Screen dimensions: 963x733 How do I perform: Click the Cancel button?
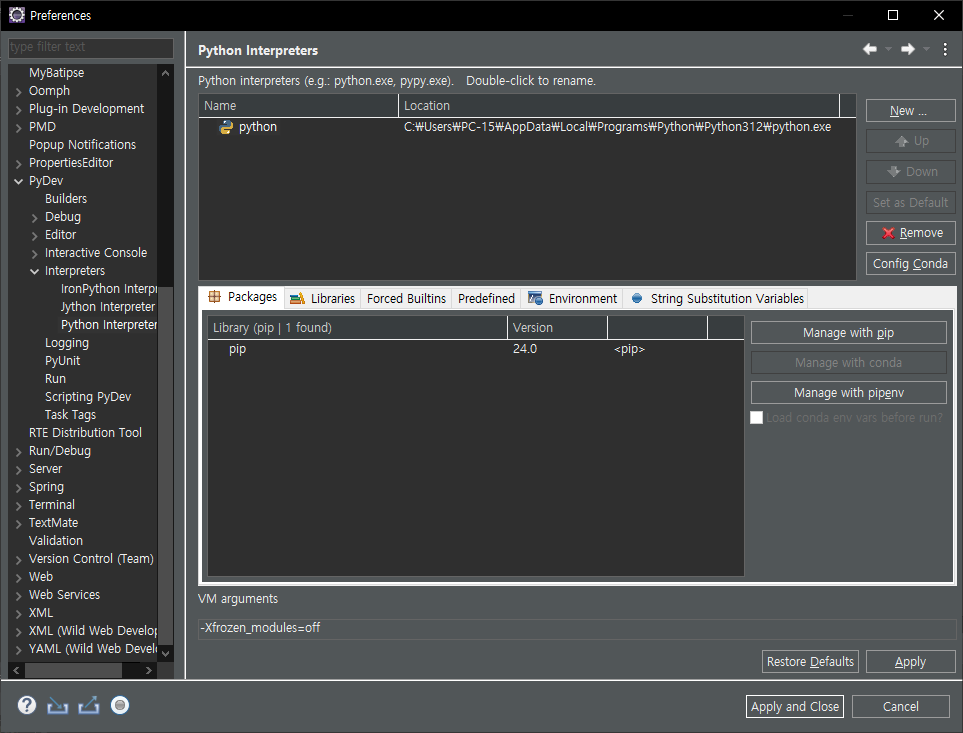click(900, 707)
